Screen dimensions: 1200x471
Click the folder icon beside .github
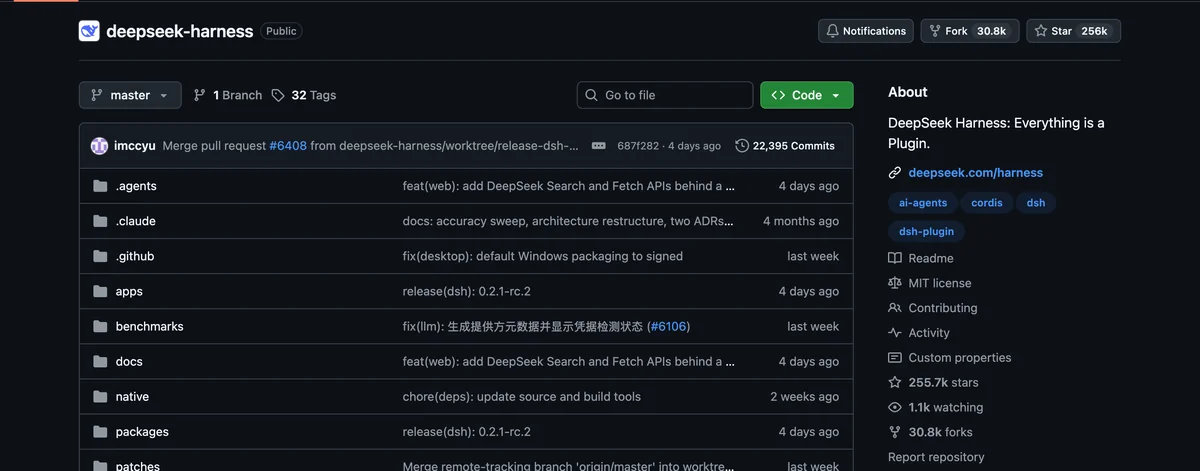[x=100, y=256]
